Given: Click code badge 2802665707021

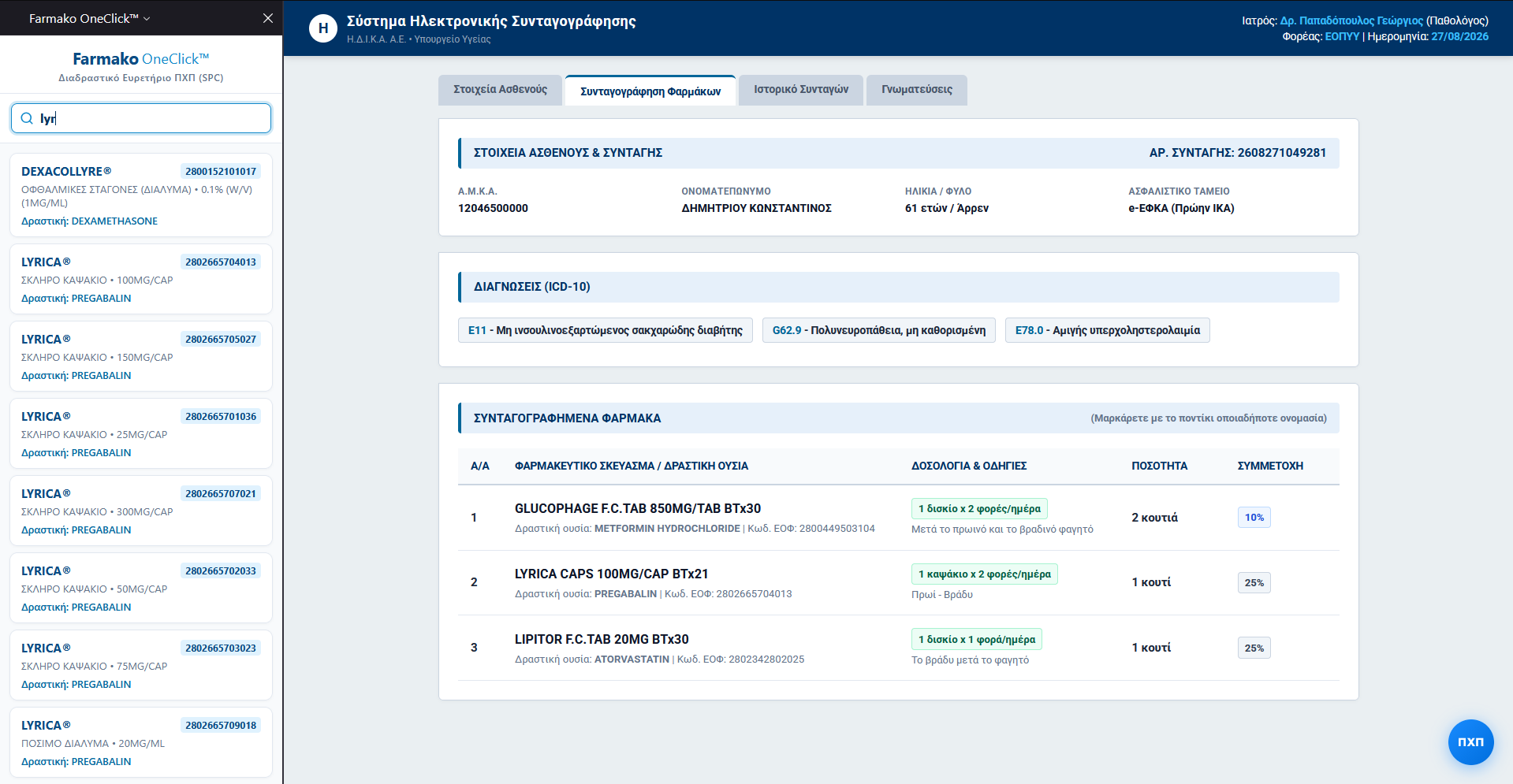Looking at the screenshot, I should pos(221,494).
